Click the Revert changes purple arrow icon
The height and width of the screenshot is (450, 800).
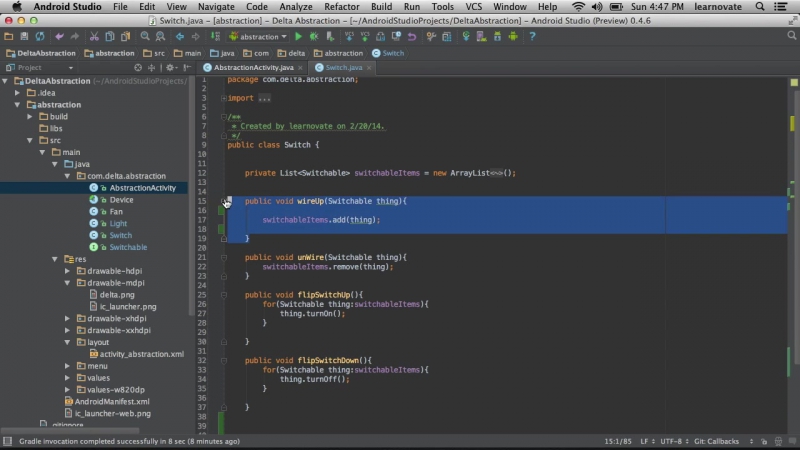[412, 36]
